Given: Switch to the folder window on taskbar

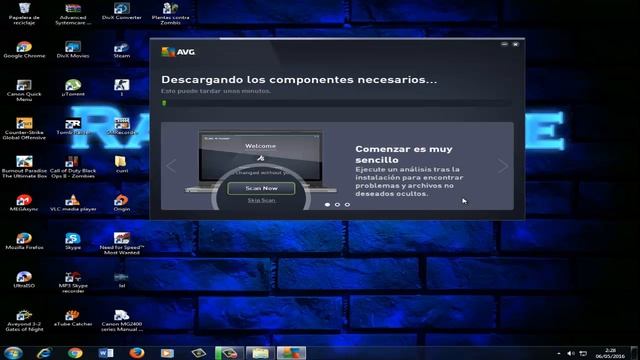Looking at the screenshot, I should coord(260,353).
